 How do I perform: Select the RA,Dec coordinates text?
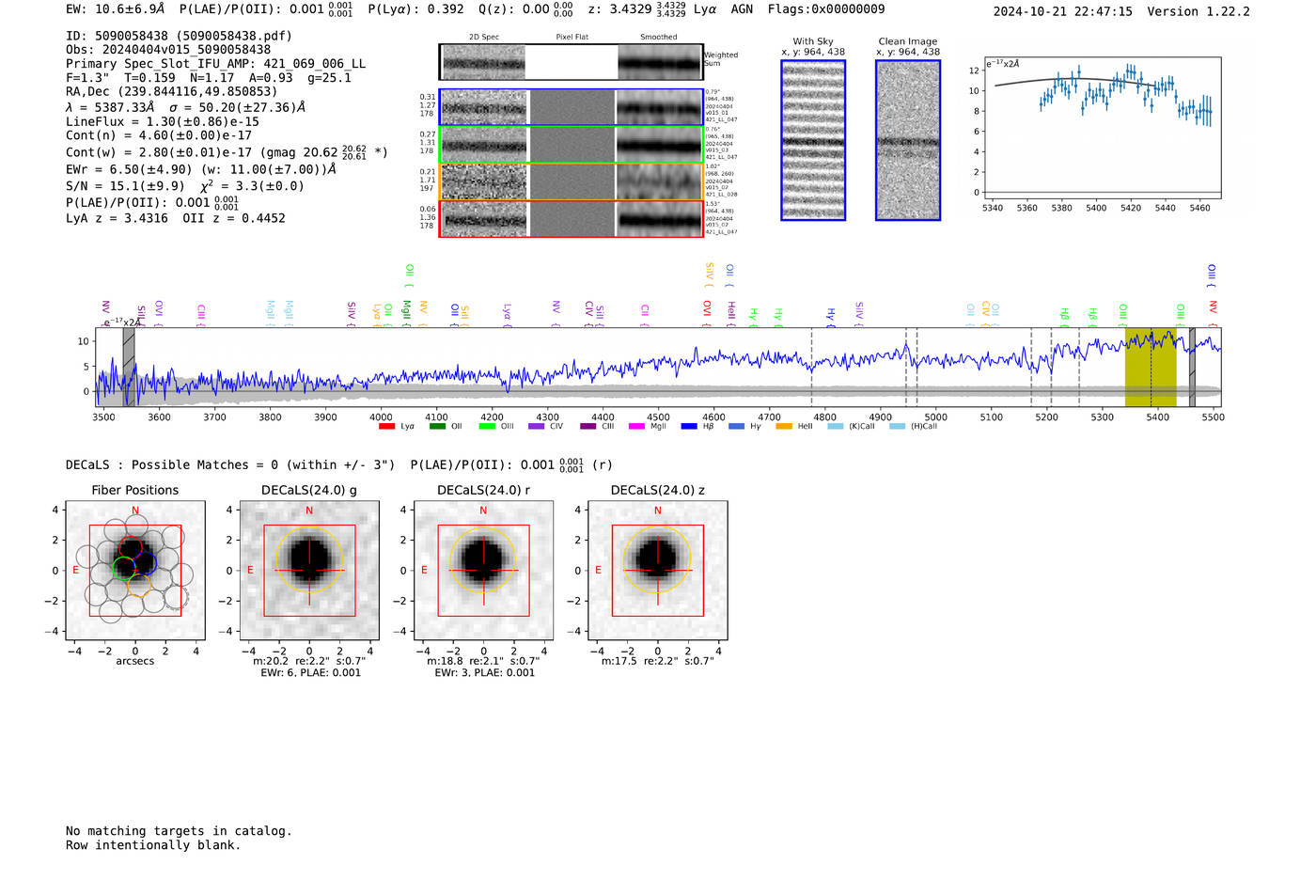click(172, 92)
